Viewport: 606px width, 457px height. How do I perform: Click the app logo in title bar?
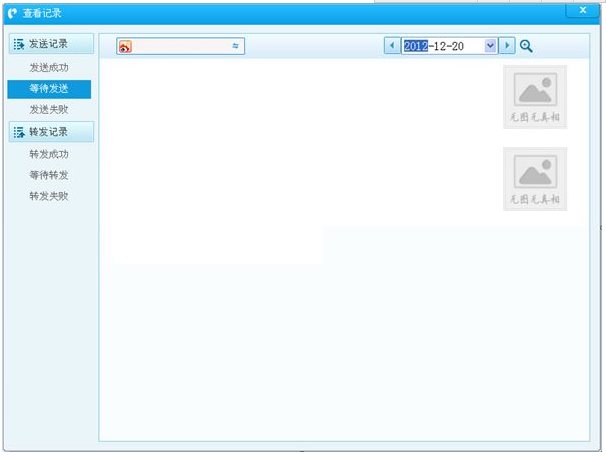(12, 14)
